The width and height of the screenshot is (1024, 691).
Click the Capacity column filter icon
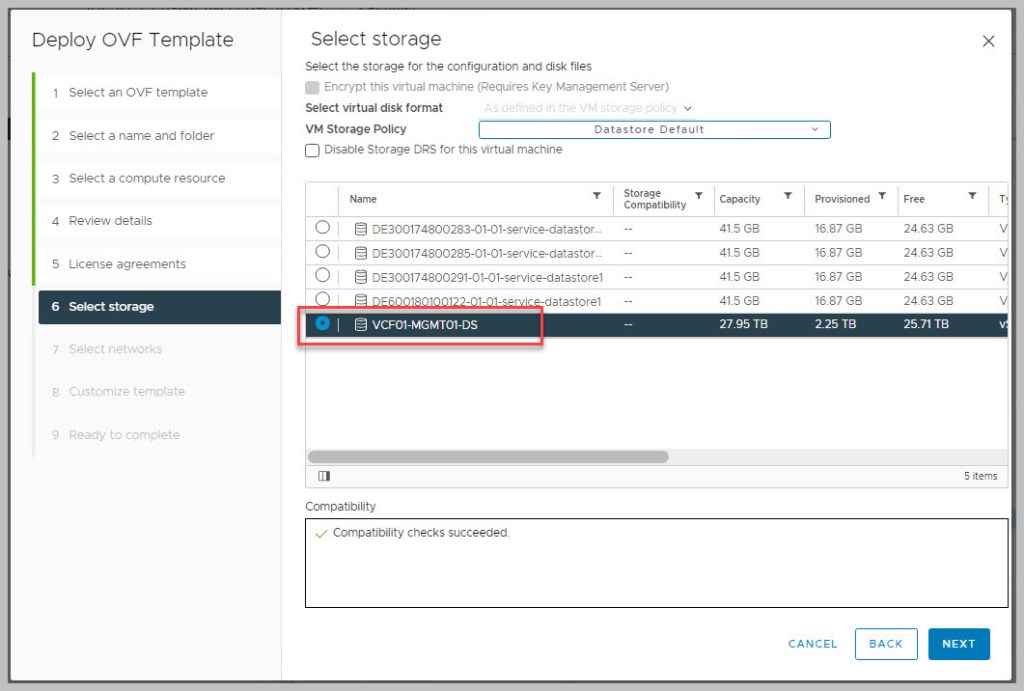click(x=788, y=196)
